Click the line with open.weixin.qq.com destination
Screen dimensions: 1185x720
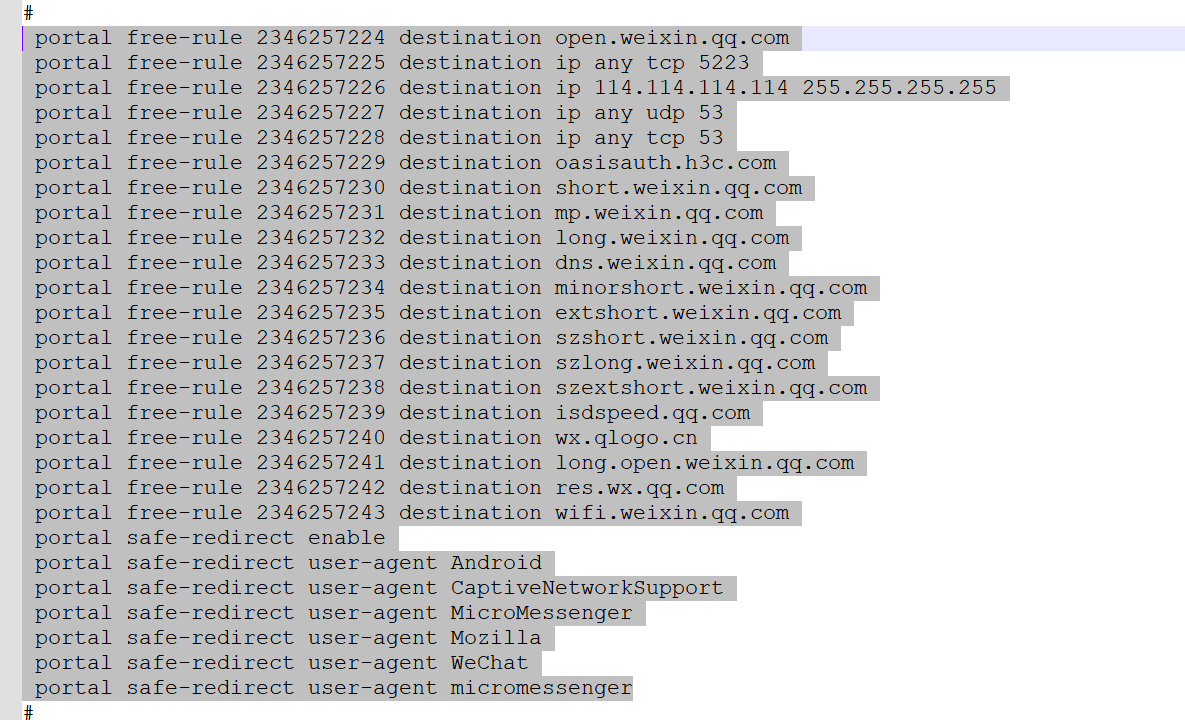coord(412,38)
